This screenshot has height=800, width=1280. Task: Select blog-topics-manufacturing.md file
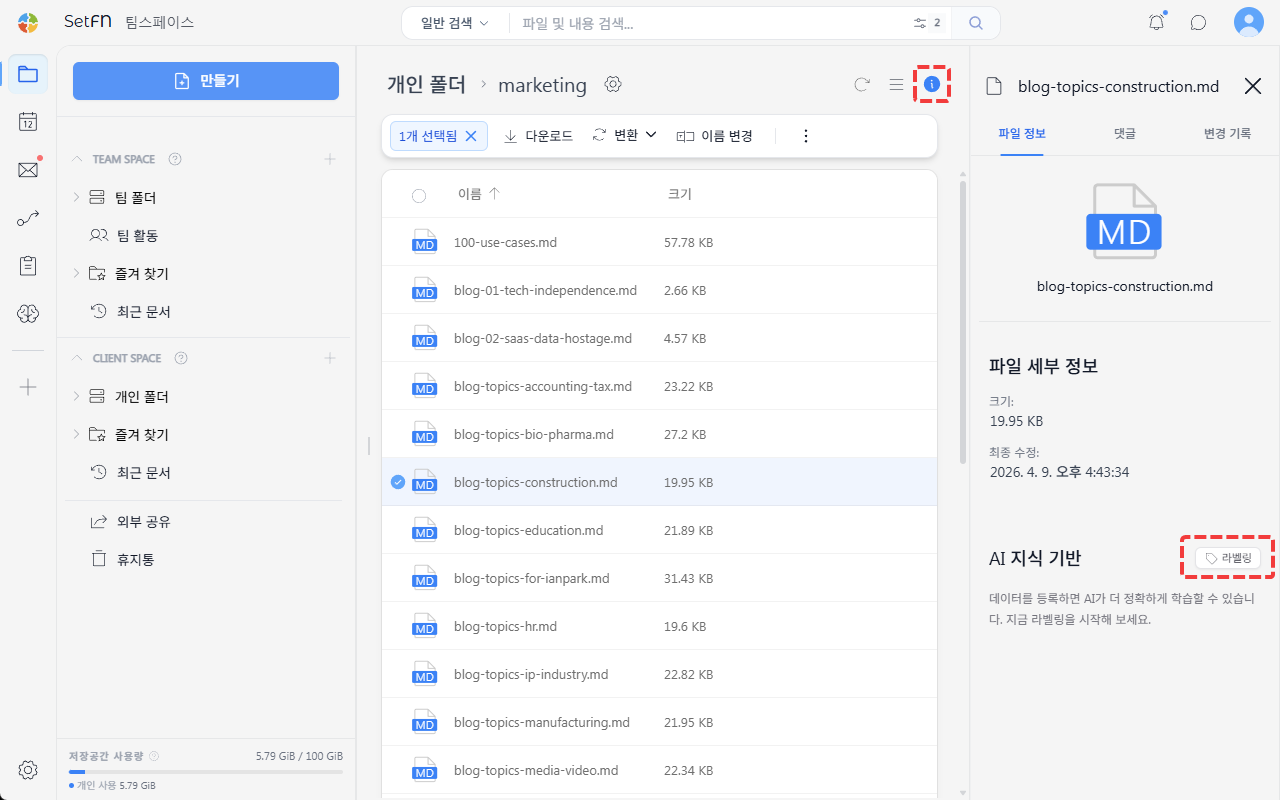click(659, 722)
